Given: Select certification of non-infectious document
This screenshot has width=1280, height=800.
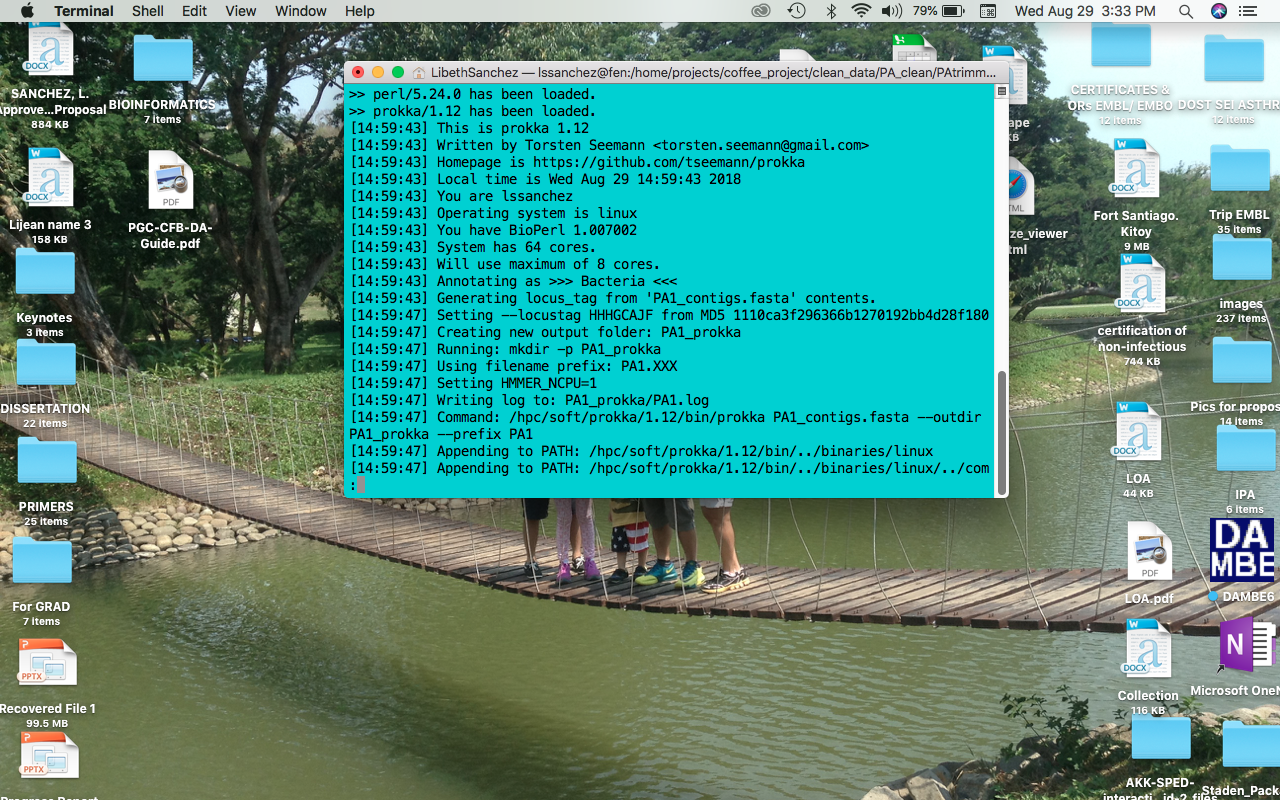Looking at the screenshot, I should (x=1142, y=284).
